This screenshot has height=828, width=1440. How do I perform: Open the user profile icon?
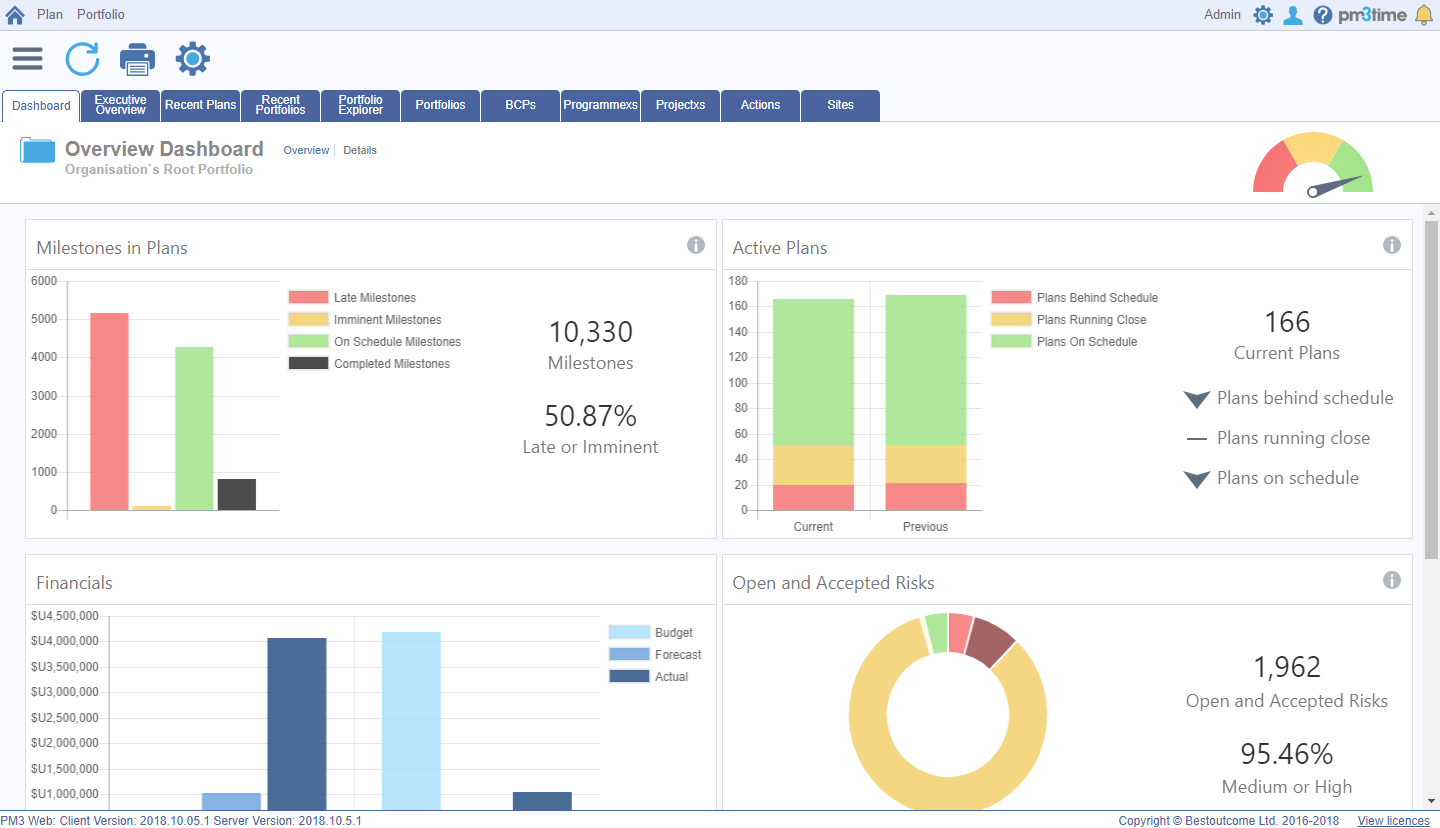point(1293,15)
